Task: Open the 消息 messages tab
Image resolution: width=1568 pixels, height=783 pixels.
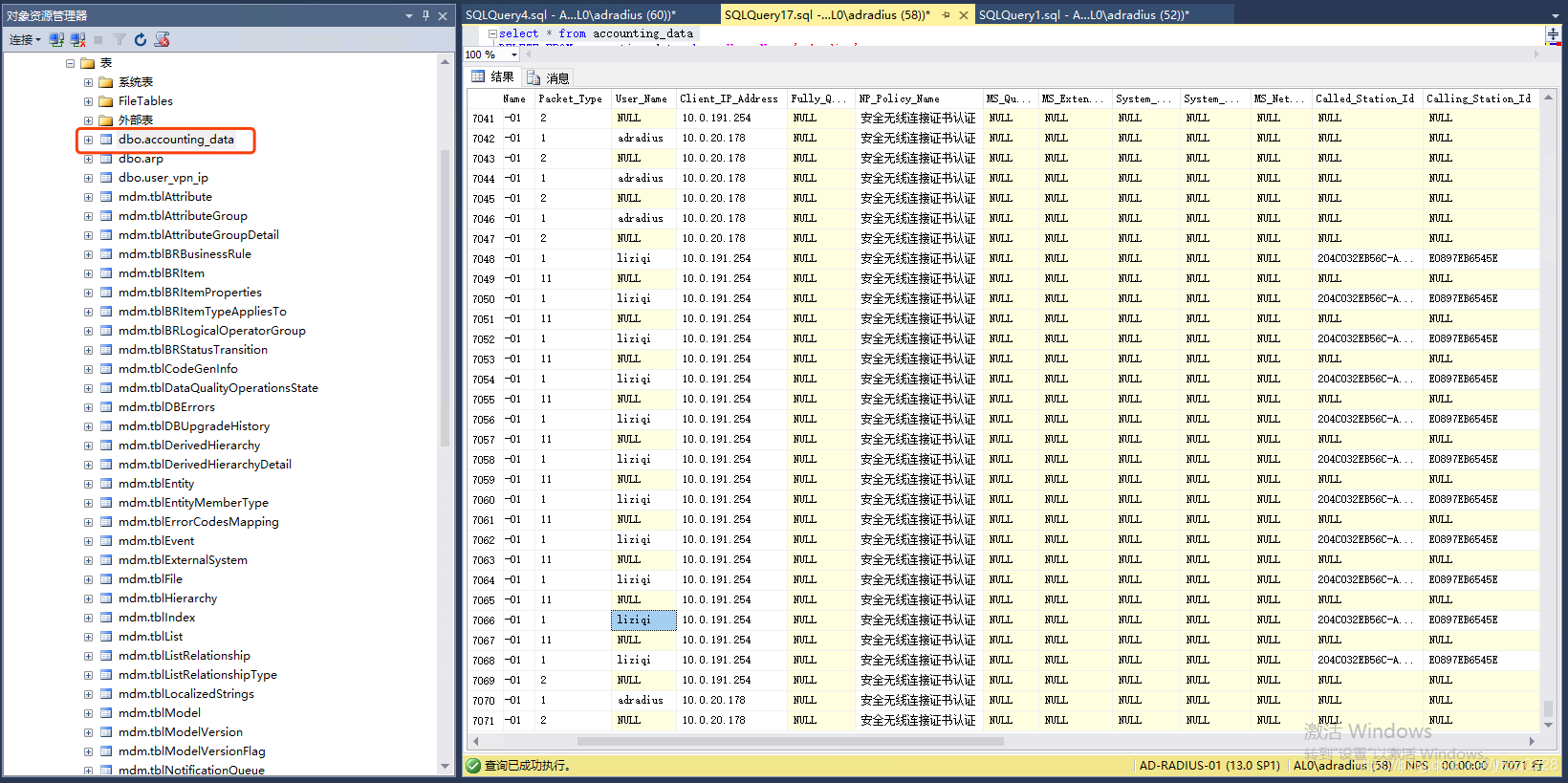Action: [x=548, y=77]
